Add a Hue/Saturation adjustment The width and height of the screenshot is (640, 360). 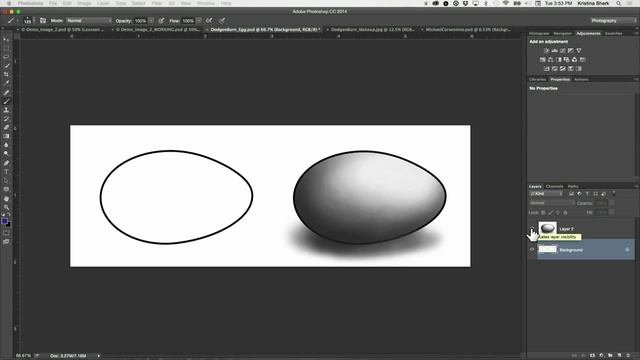pos(542,60)
